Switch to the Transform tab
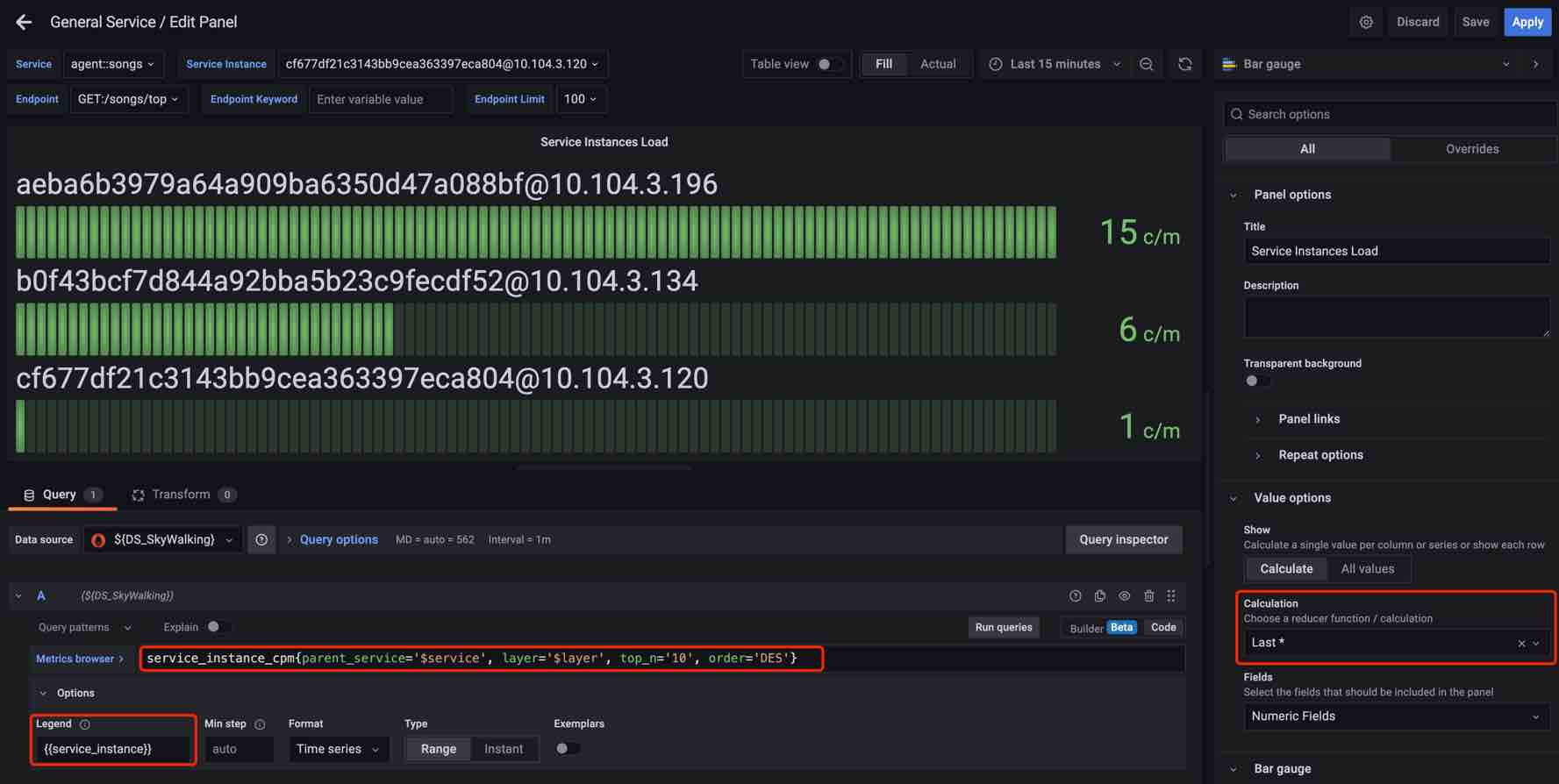Viewport: 1559px width, 784px height. click(181, 495)
